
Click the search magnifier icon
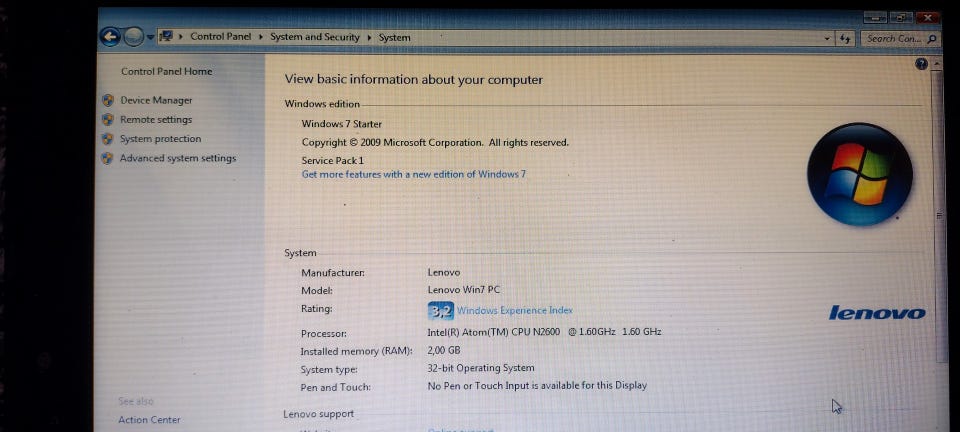932,39
